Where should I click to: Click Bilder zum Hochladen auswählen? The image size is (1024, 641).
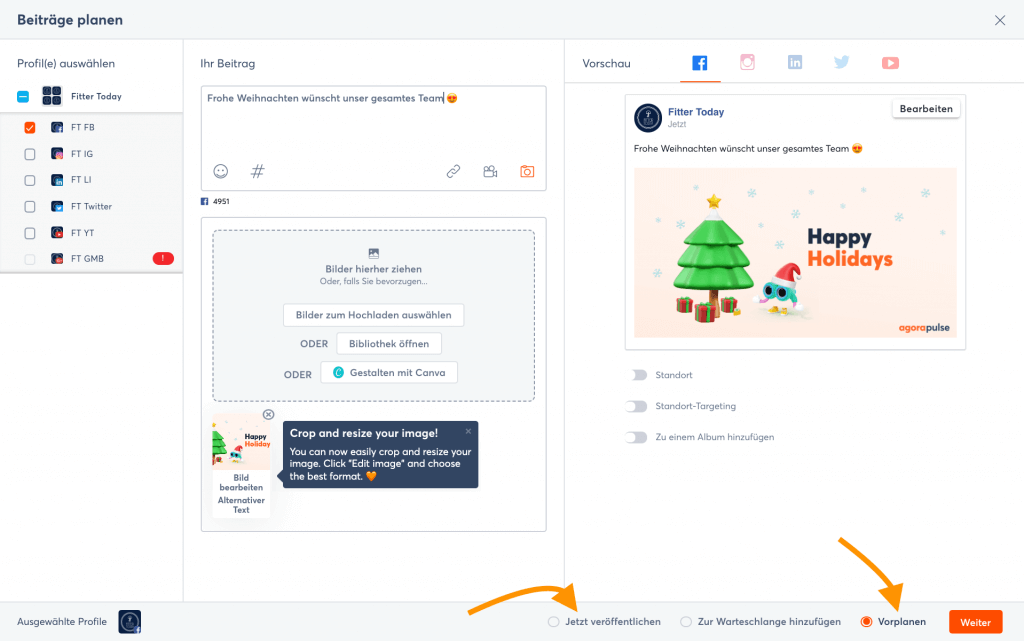[x=374, y=315]
